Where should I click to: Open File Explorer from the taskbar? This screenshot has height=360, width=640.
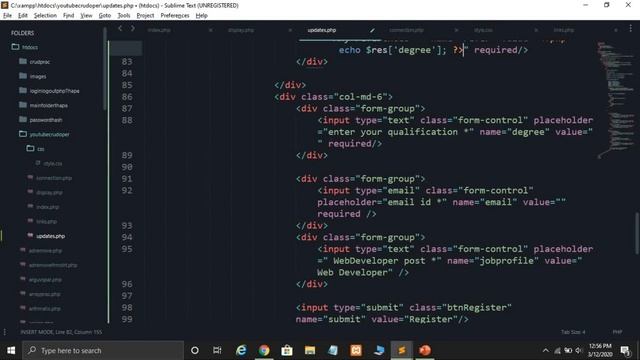click(310, 350)
